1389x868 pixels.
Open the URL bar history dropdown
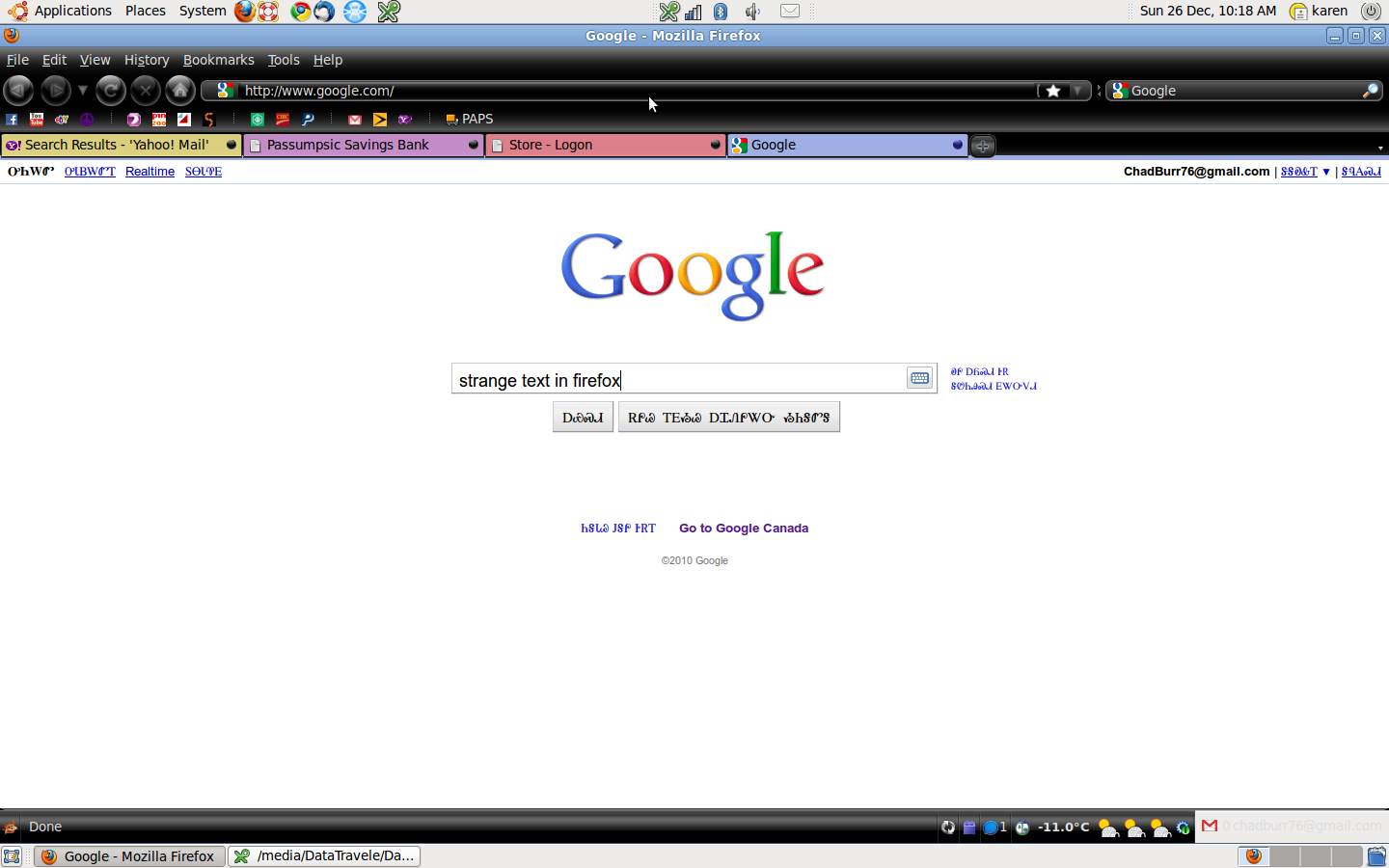[1077, 91]
